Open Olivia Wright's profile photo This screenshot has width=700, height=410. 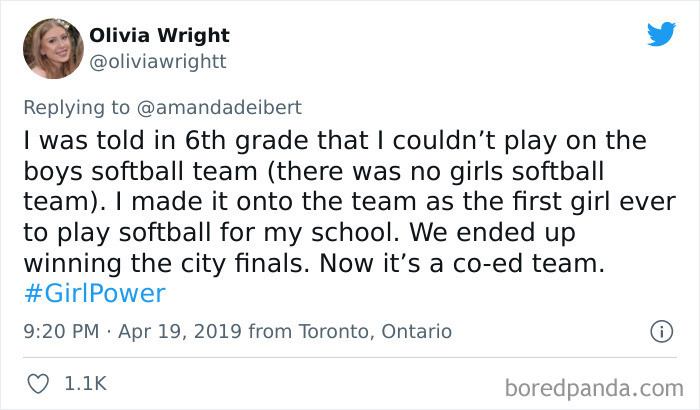pyautogui.click(x=51, y=47)
